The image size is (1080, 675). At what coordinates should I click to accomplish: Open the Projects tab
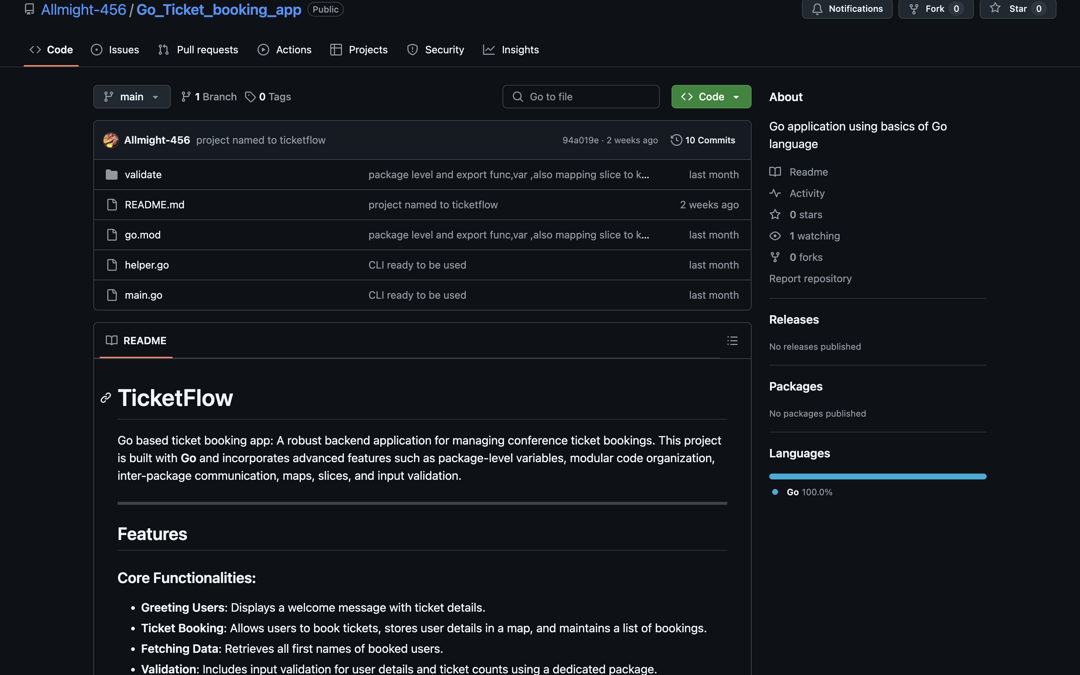pyautogui.click(x=359, y=50)
